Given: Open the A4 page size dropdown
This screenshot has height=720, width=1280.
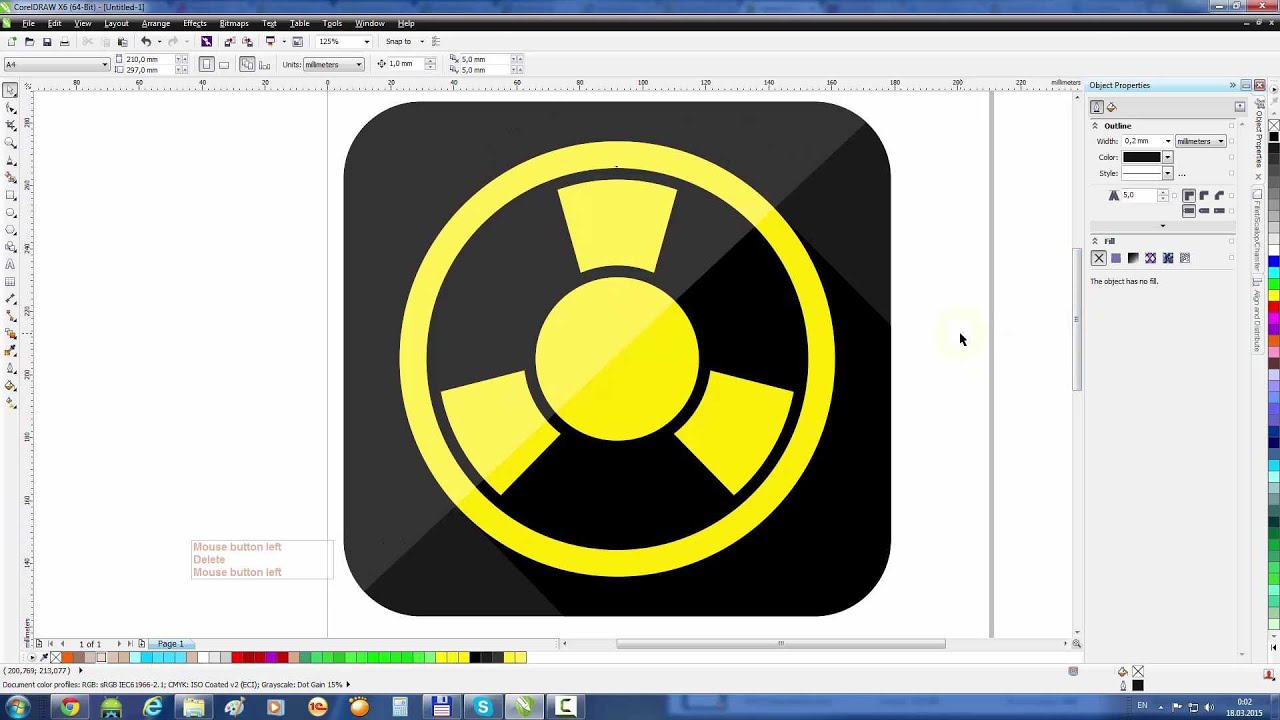Looking at the screenshot, I should click(x=104, y=65).
